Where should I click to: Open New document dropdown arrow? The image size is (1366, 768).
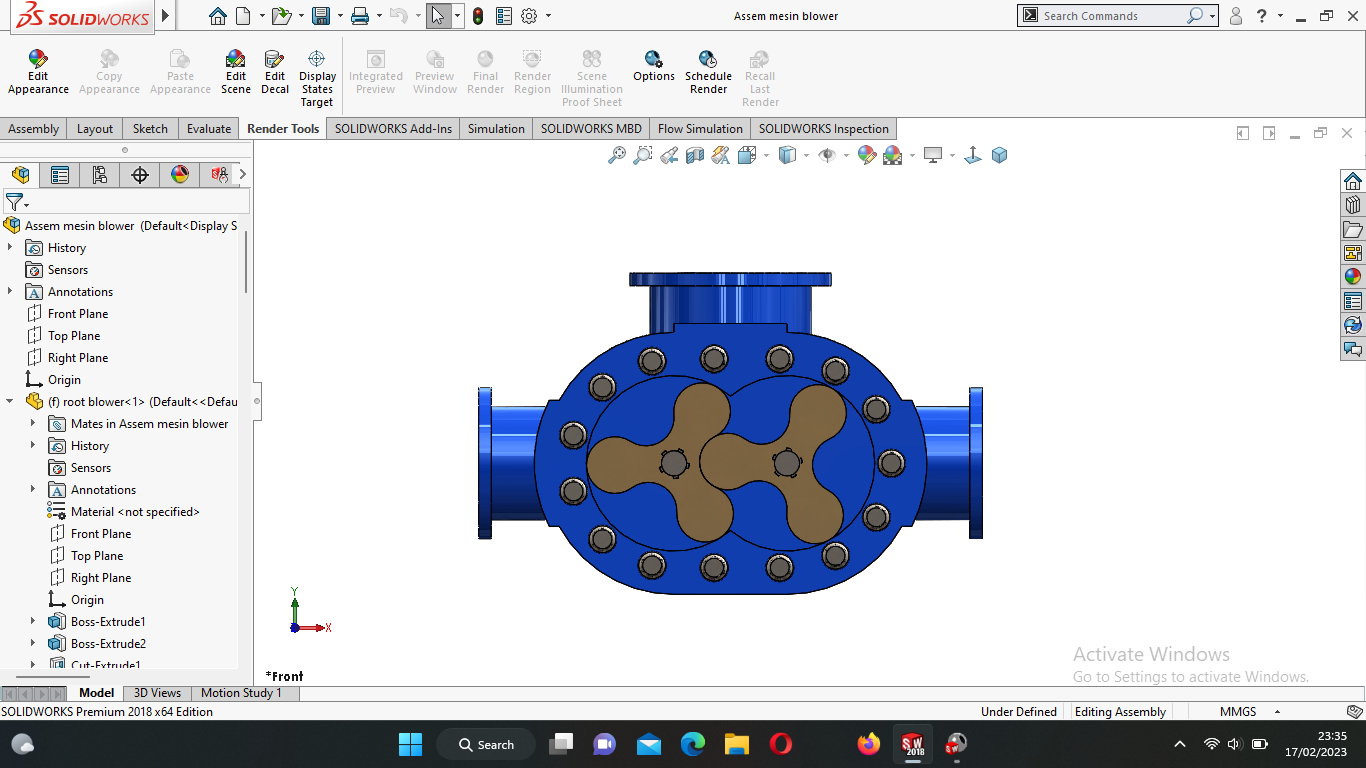(262, 16)
